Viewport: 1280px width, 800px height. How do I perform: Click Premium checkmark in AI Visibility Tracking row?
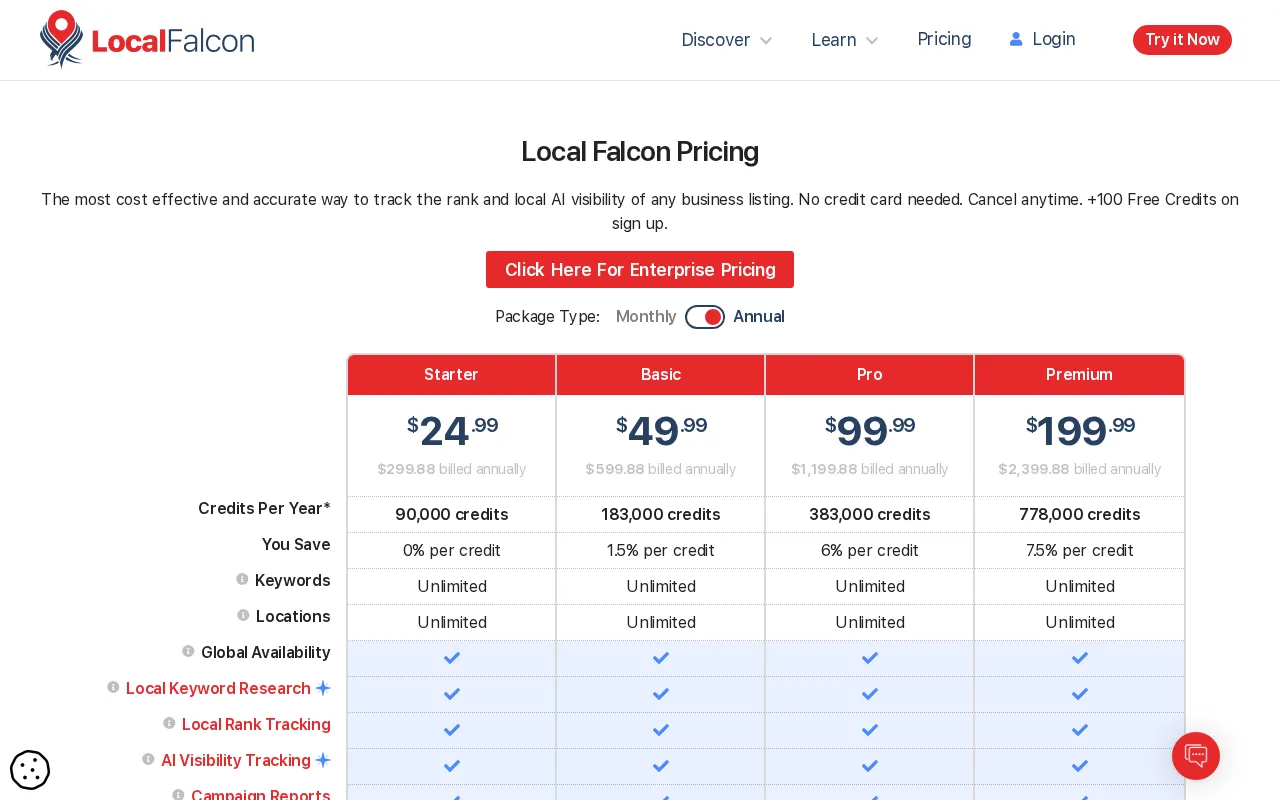click(x=1080, y=766)
